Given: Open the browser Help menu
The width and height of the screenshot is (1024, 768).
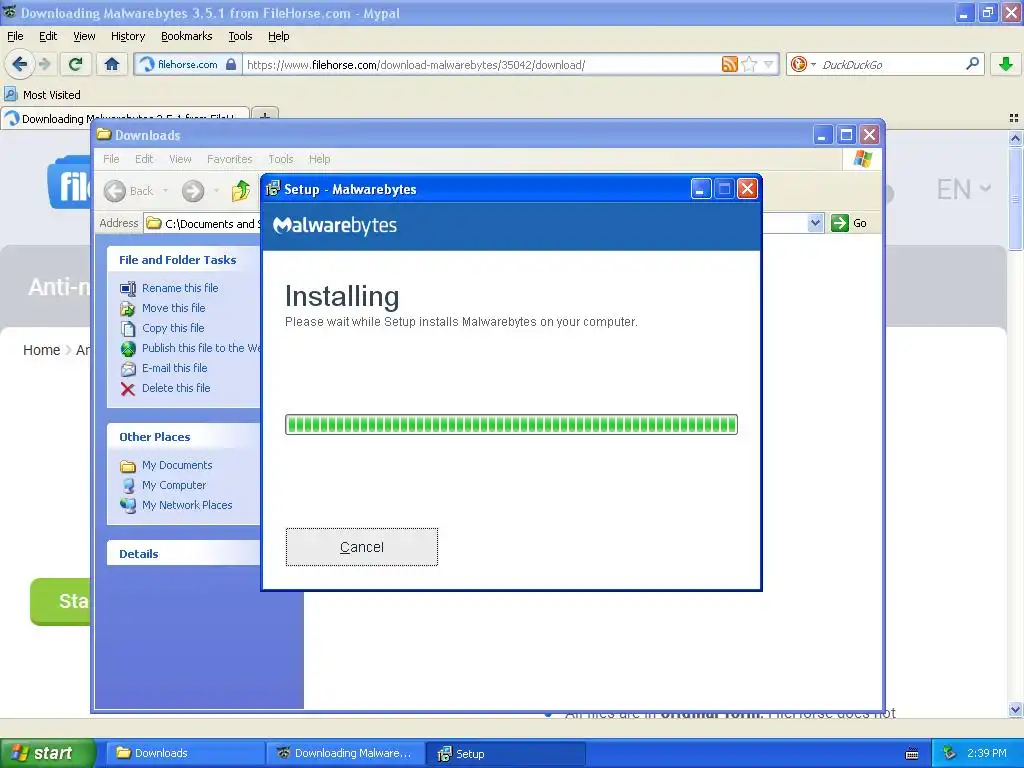Looking at the screenshot, I should coord(278,36).
